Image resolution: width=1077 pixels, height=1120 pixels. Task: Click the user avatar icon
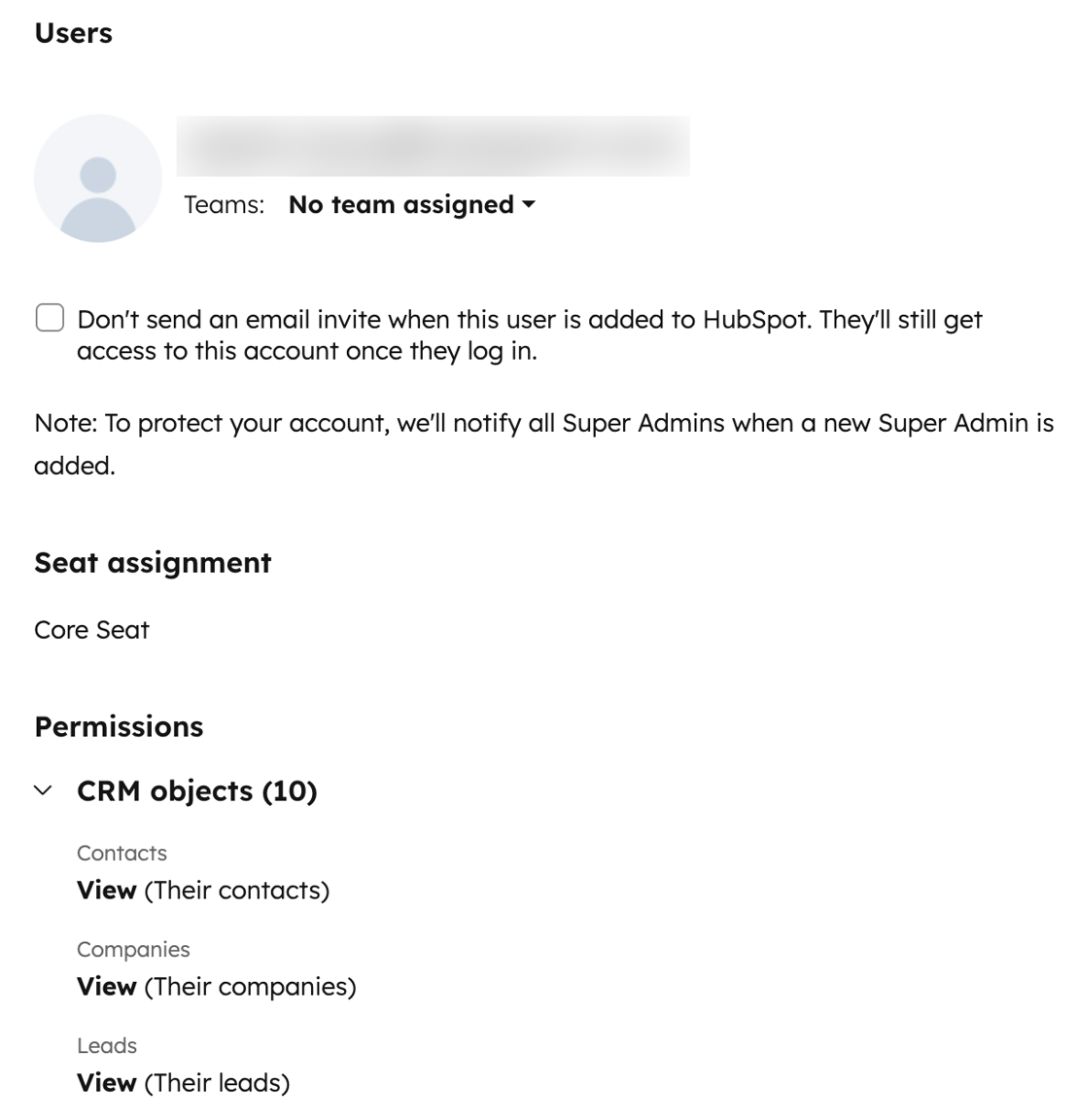[97, 178]
